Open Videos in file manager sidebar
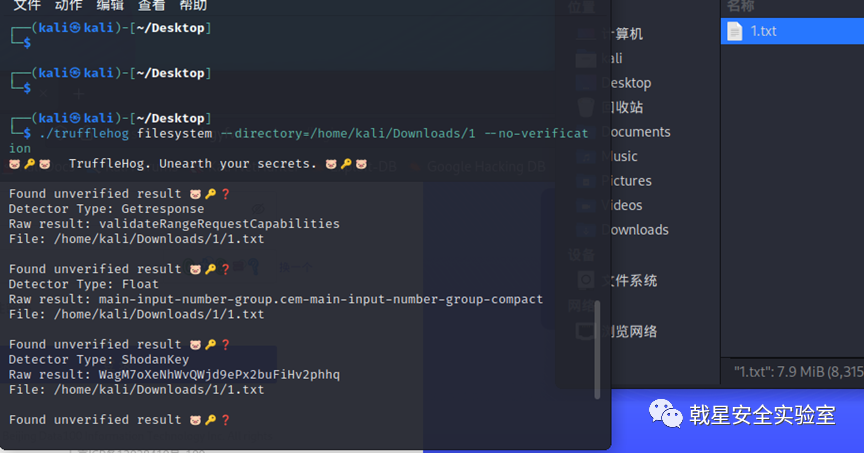This screenshot has width=864, height=453. tap(622, 205)
